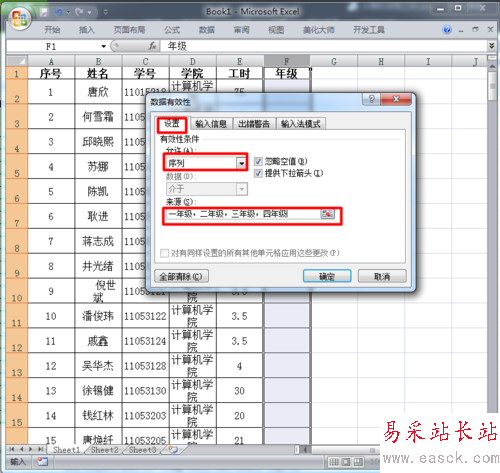Viewport: 500px width, 473px height.
Task: Click cell containing 吴华杰
Action: coord(98,366)
